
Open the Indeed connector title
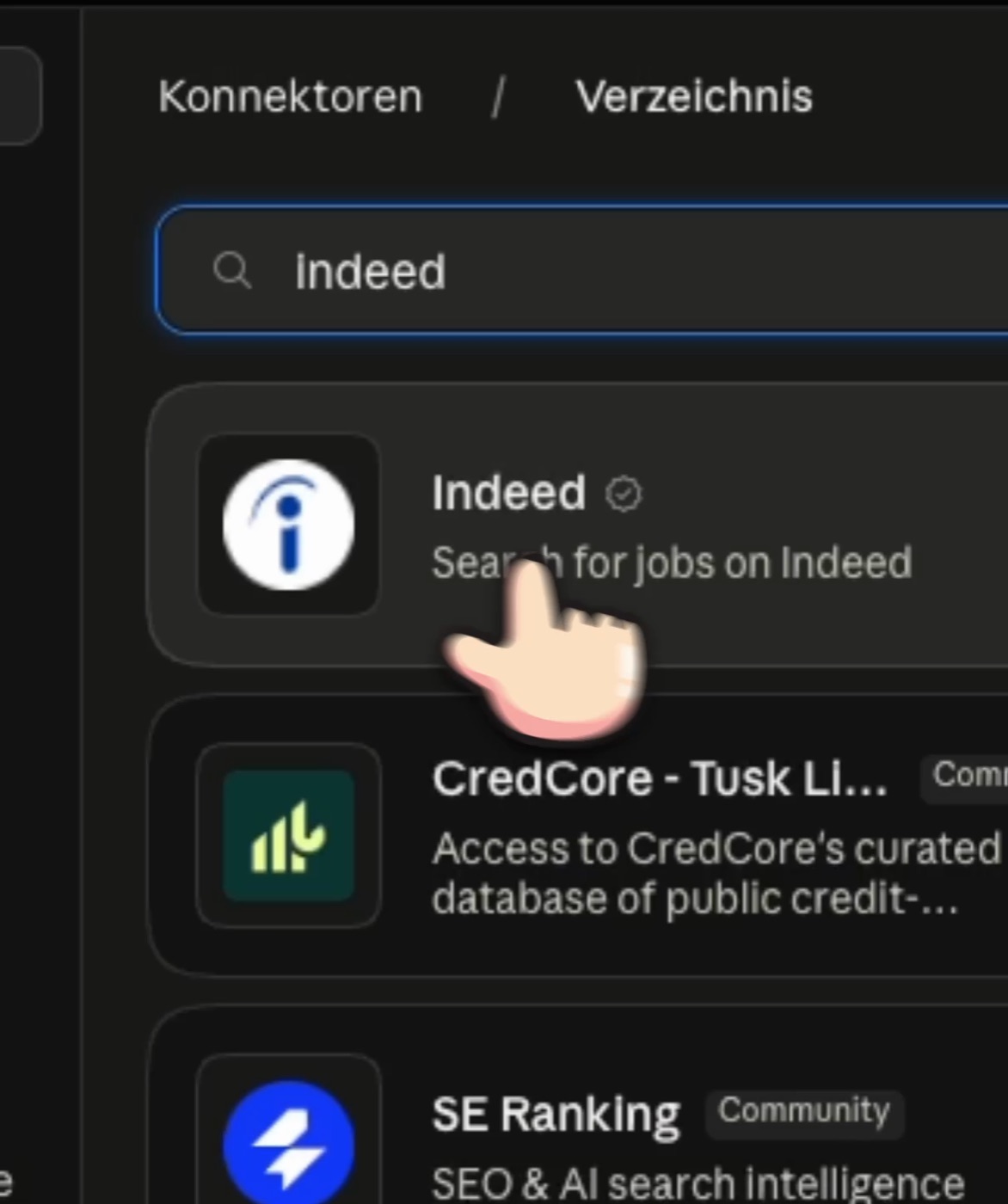click(x=508, y=493)
